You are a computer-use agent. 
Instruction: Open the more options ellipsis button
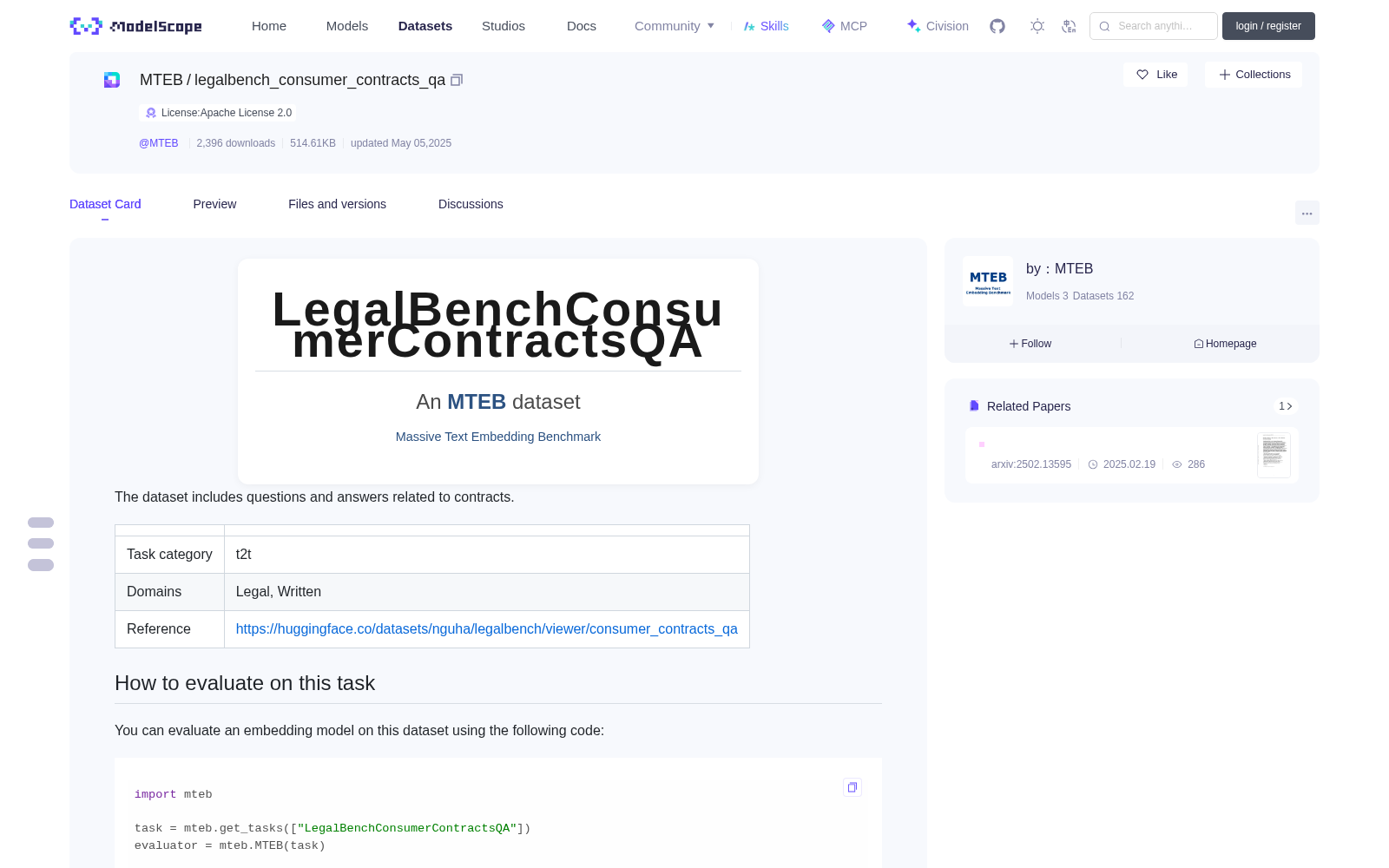tap(1307, 214)
